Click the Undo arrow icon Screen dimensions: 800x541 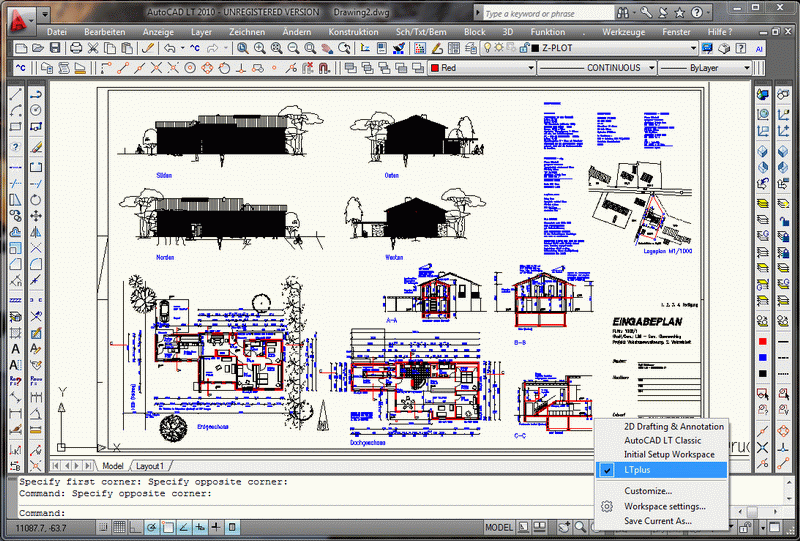[169, 48]
